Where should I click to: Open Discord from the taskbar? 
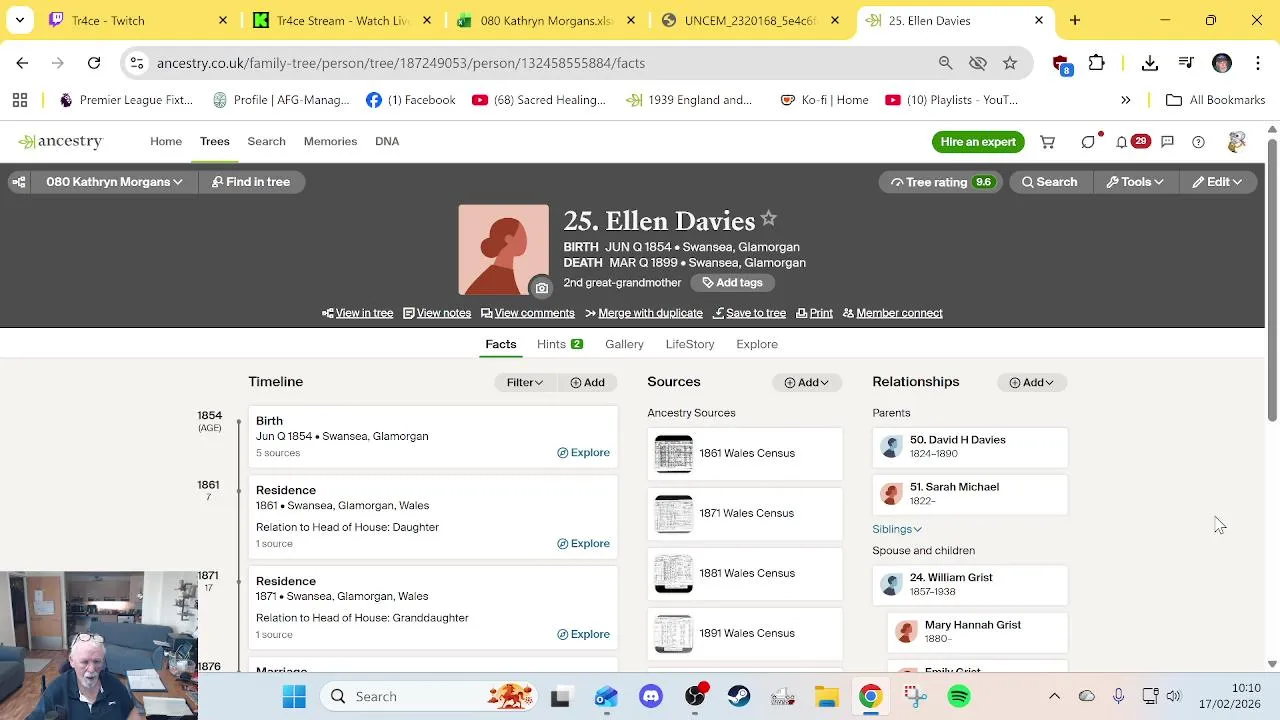click(651, 696)
